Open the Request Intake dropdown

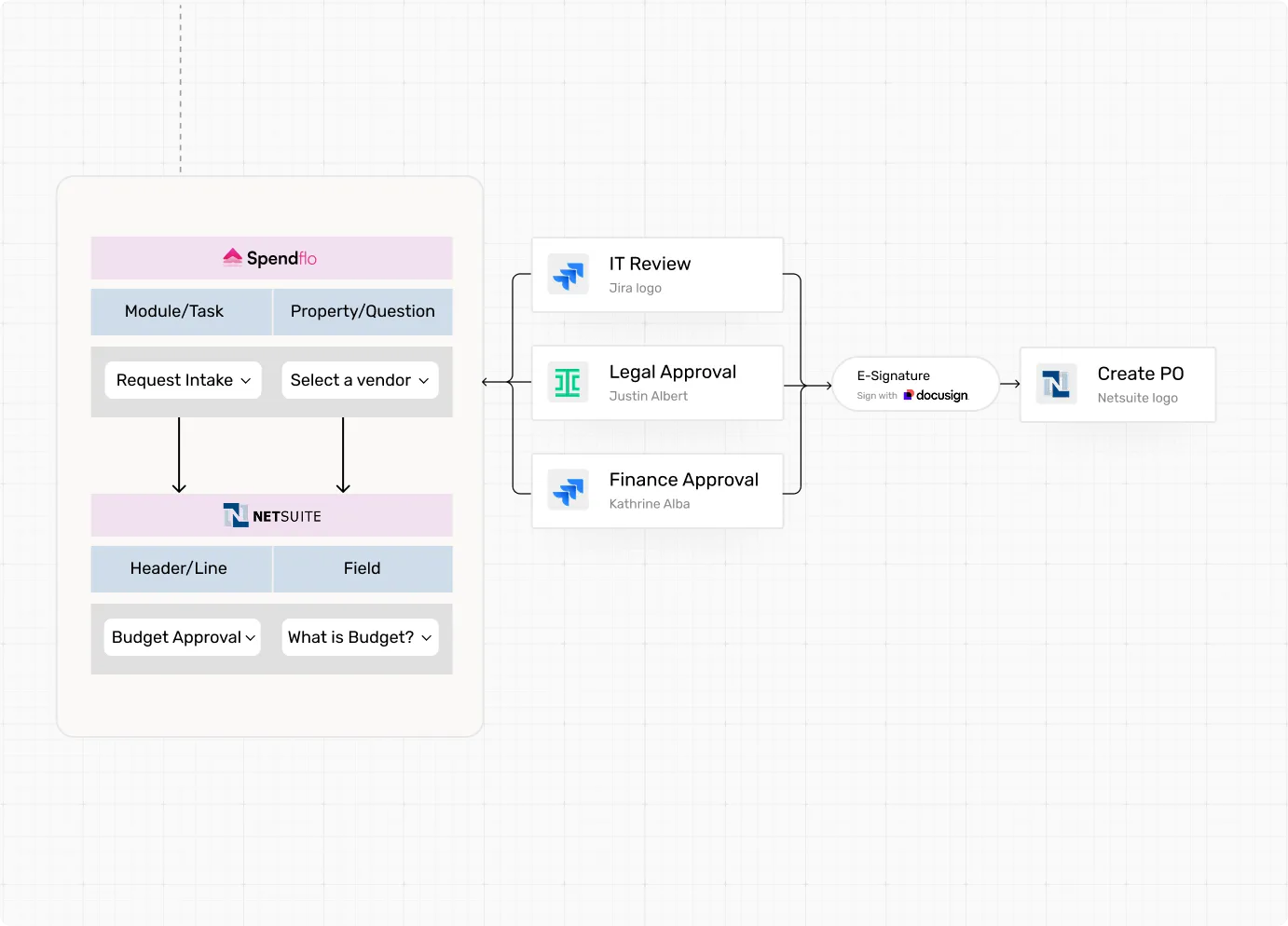184,380
